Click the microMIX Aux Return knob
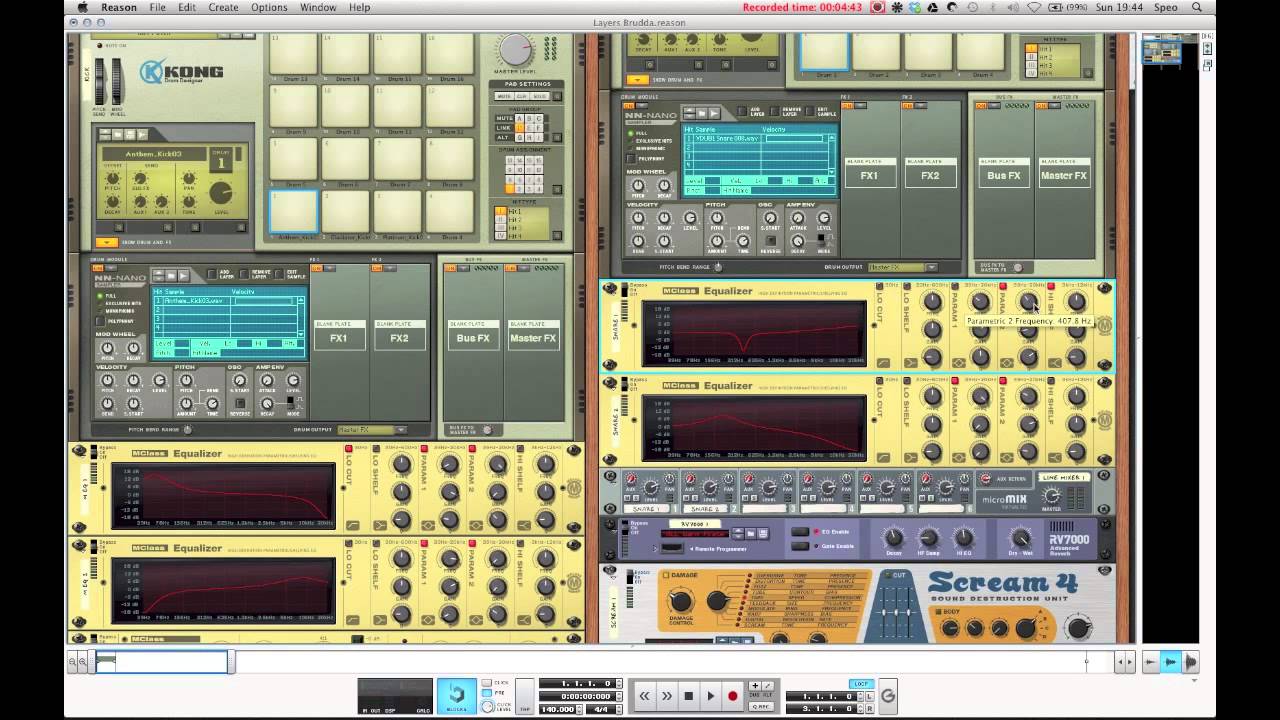This screenshot has height=720, width=1280. 985,479
